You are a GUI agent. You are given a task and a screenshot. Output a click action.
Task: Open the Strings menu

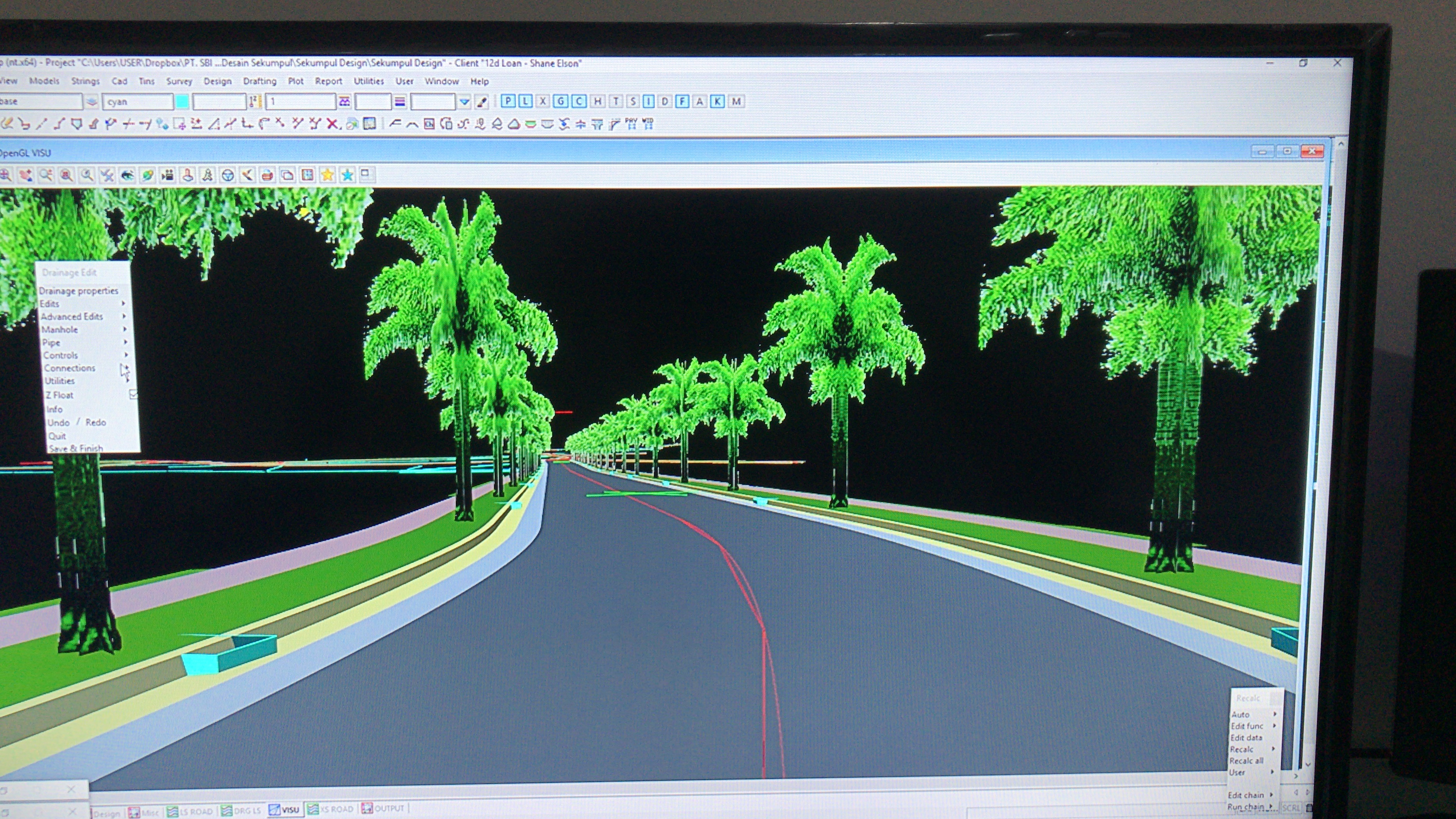(x=85, y=81)
